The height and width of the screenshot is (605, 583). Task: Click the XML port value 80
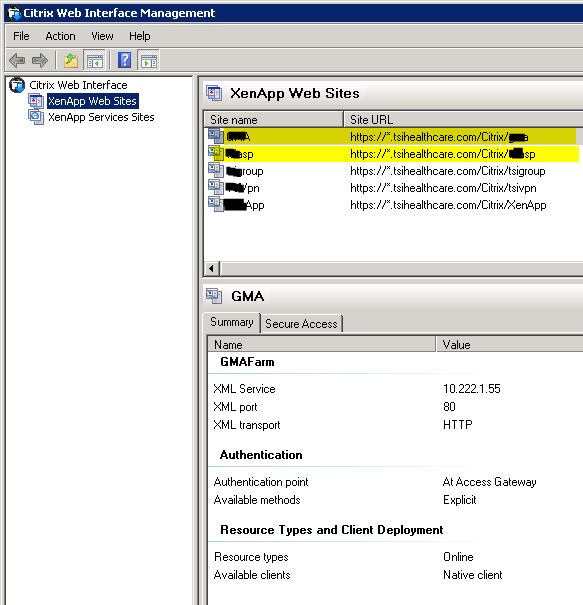pyautogui.click(x=449, y=407)
